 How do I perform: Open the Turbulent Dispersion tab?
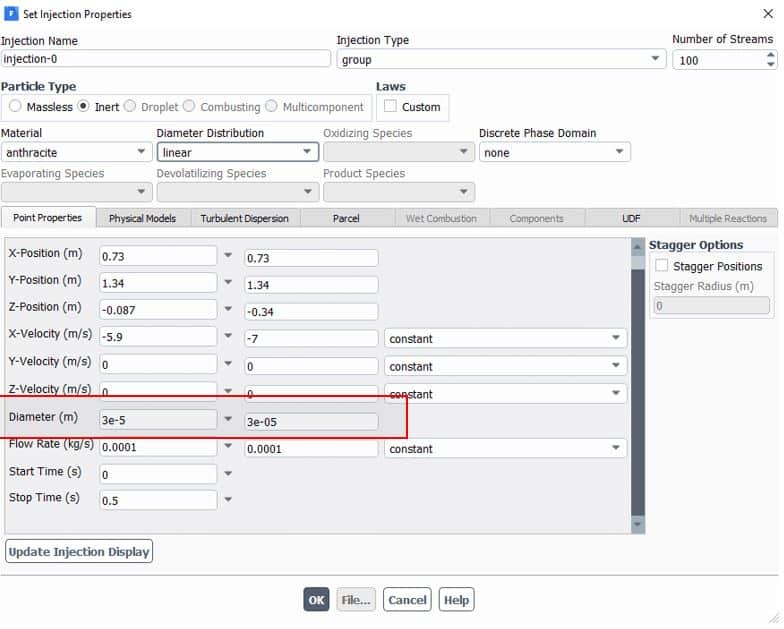(x=244, y=218)
